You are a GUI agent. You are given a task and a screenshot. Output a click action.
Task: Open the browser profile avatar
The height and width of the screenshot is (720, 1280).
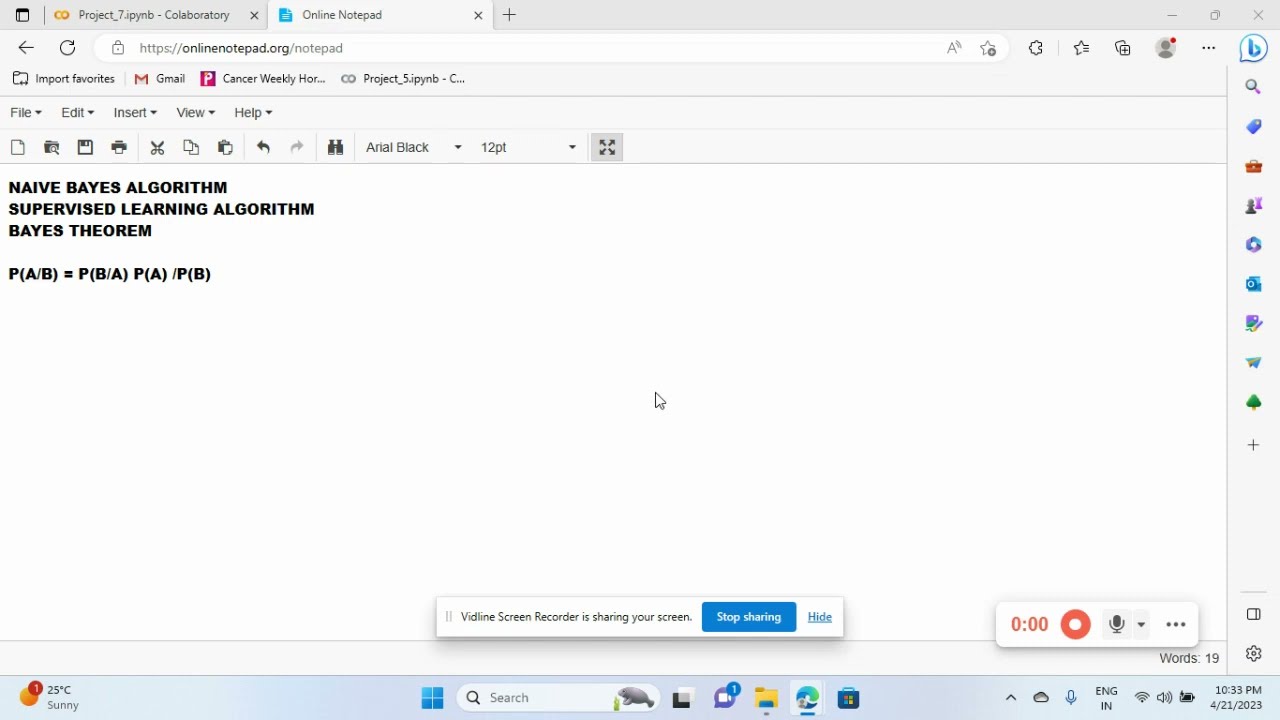1166,48
